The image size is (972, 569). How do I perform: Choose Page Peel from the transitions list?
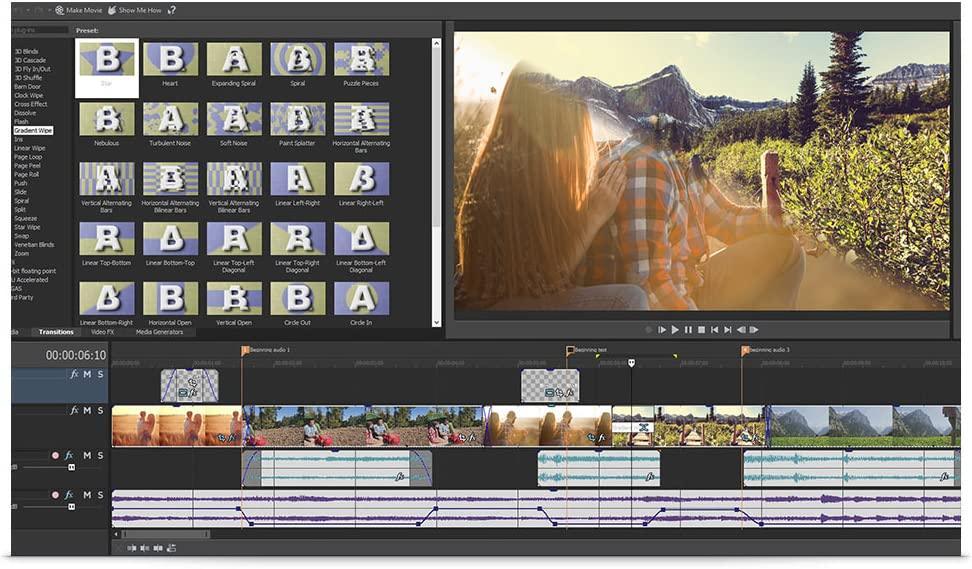pyautogui.click(x=27, y=166)
